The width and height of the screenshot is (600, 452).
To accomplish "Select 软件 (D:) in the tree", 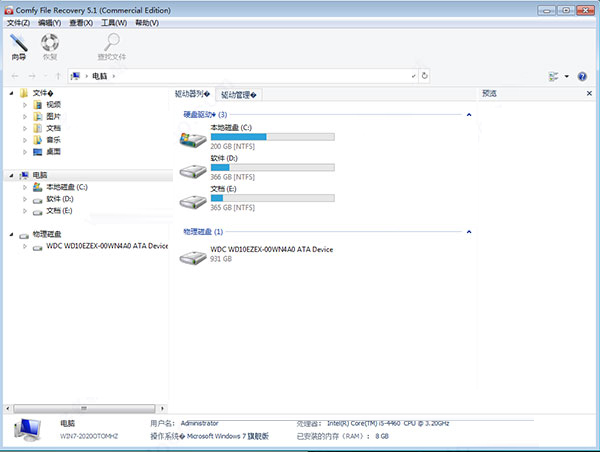I will (60, 199).
